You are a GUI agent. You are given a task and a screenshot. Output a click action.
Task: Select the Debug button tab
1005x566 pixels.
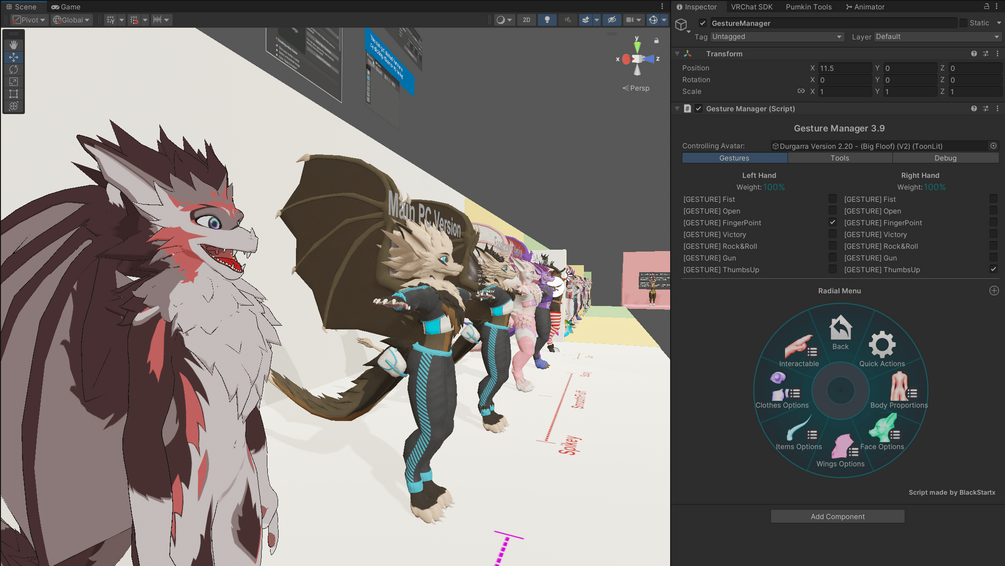coord(945,158)
